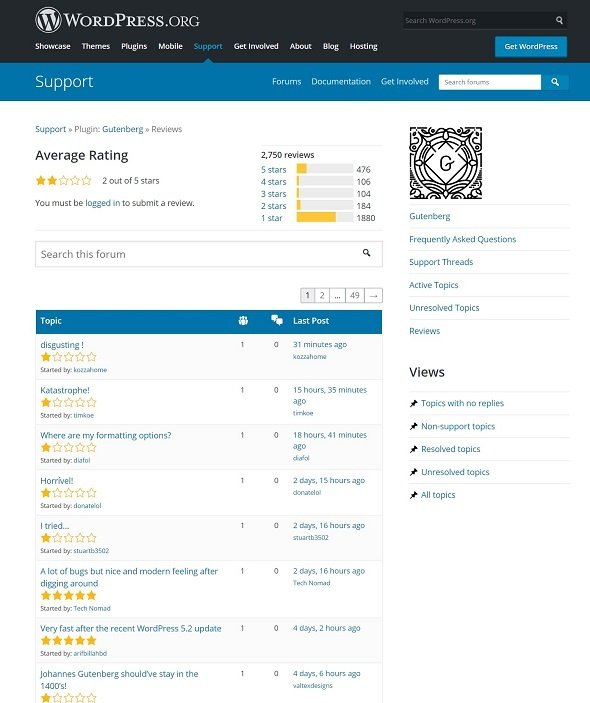
Task: Open the Showcase menu item
Action: tap(53, 46)
